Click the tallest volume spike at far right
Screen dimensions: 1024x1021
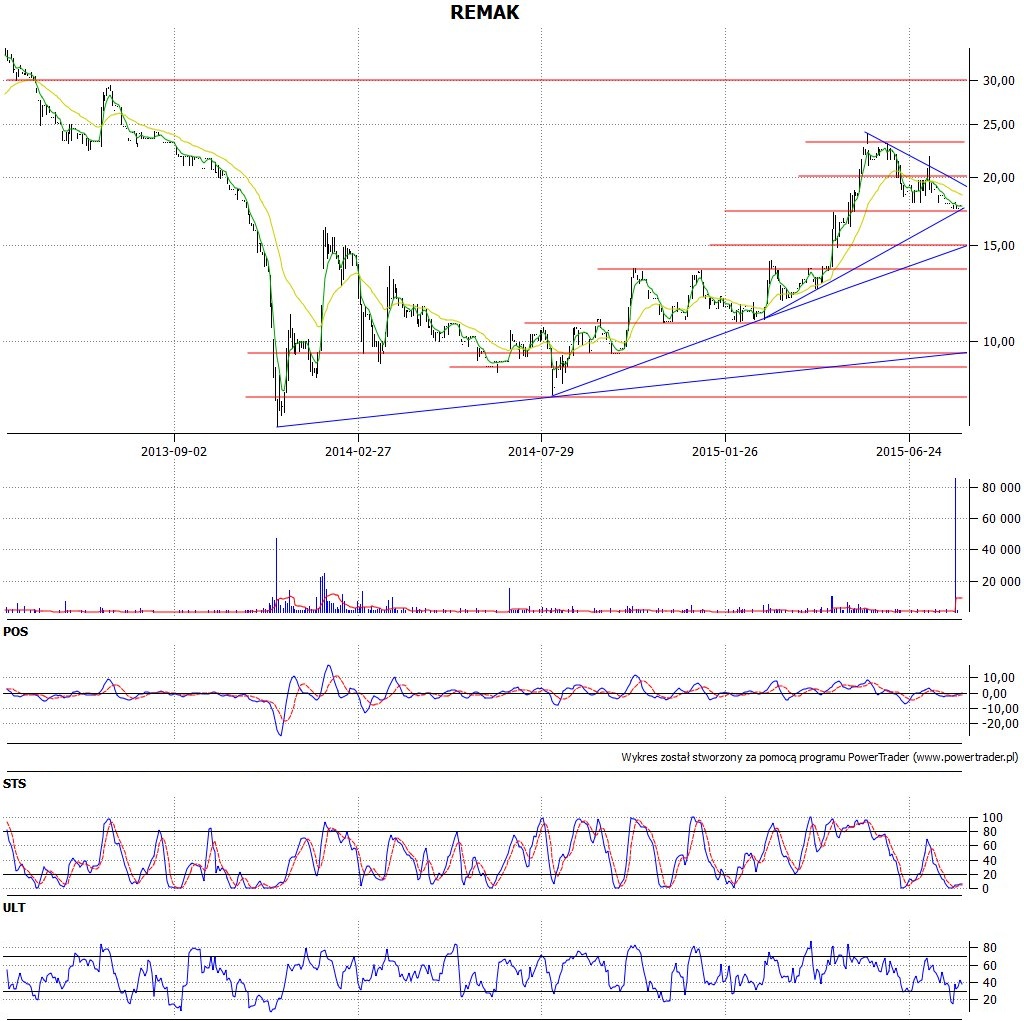point(955,545)
